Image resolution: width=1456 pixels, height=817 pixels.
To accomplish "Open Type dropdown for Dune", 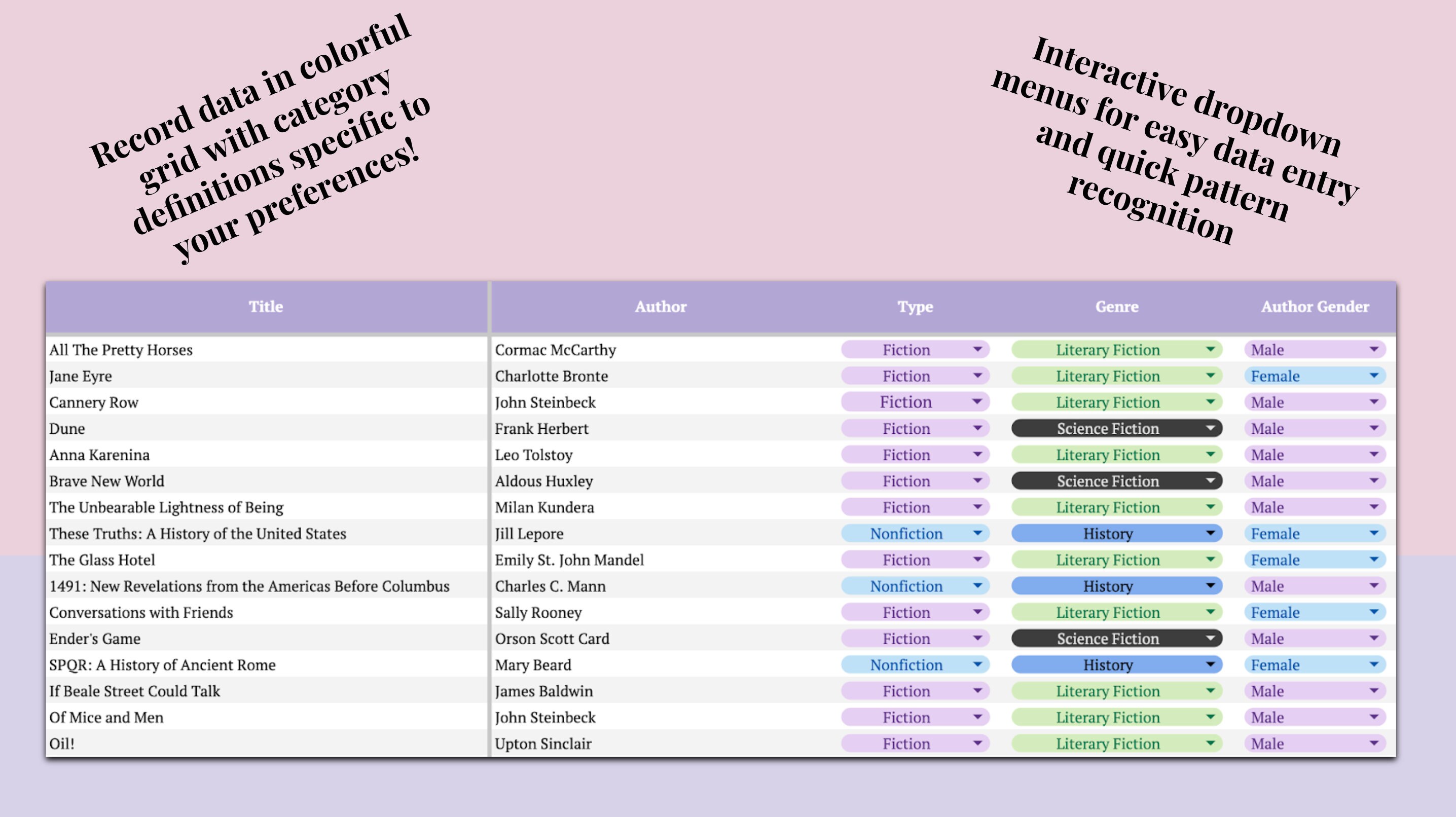I will 915,428.
